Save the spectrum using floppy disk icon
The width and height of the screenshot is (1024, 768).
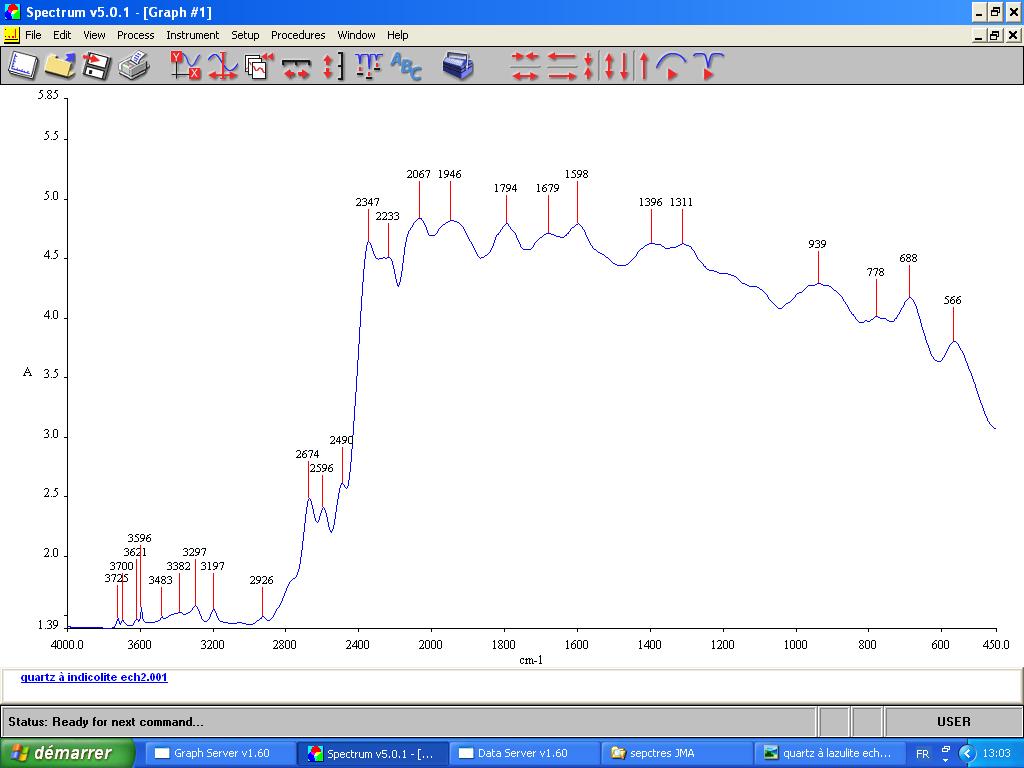click(96, 66)
